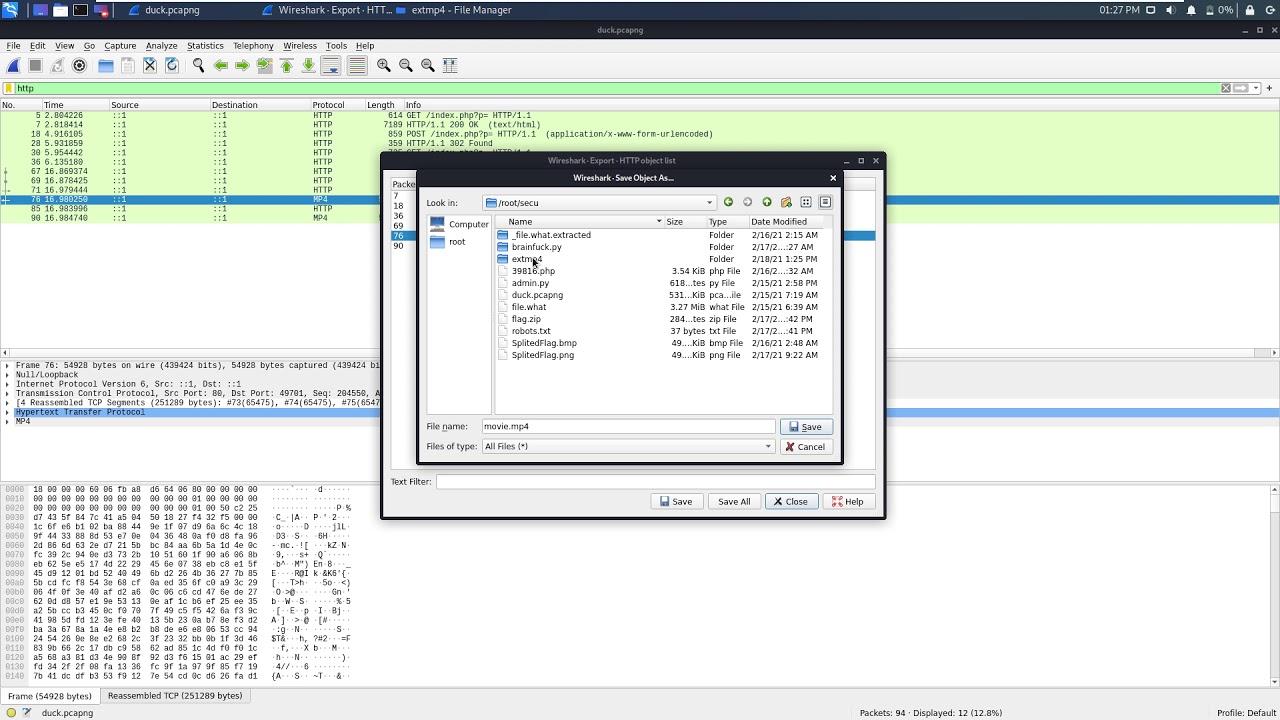Open the display filter history dropdown

(x=1255, y=88)
